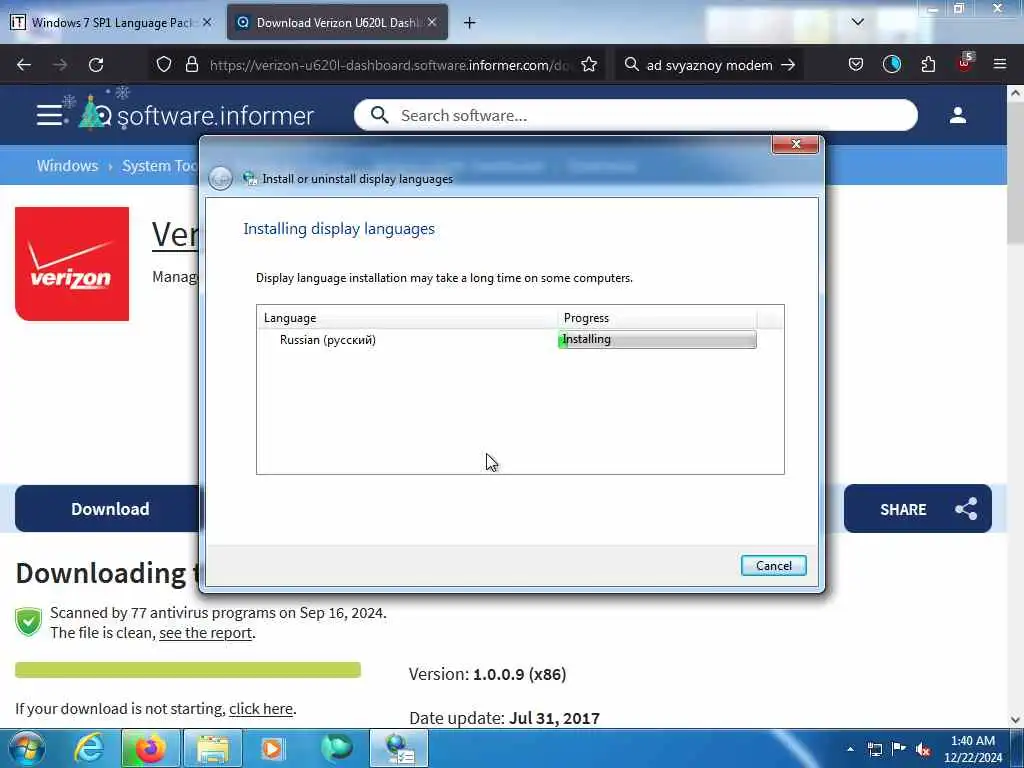Open the System Tools breadcrumb link
Viewport: 1024px width, 768px height.
pos(160,165)
